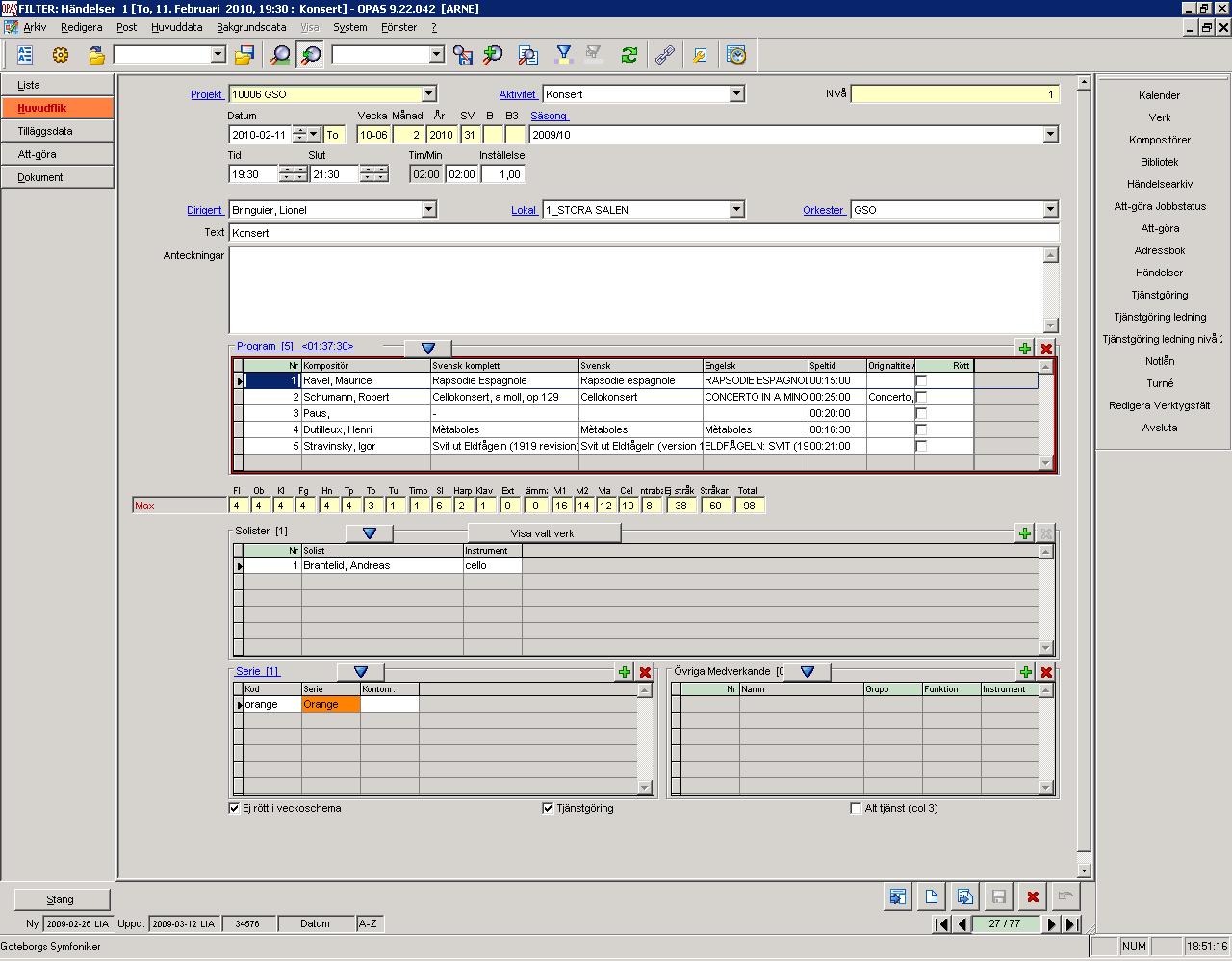Open the Datum date picker dropdown arrow
Viewport: 1232px width, 961px height.
(x=314, y=135)
